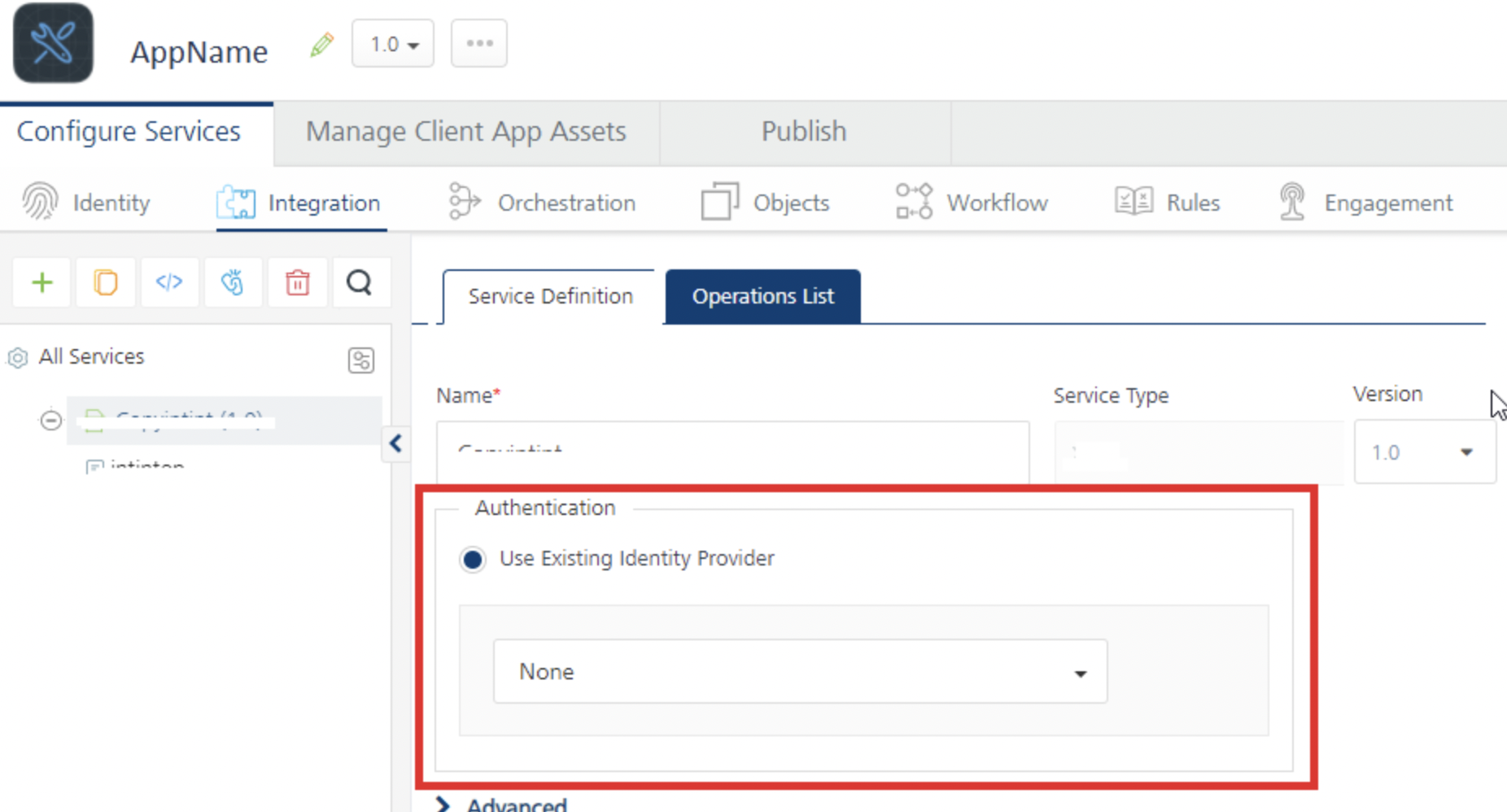Open the app version 1.0 dropdown
This screenshot has width=1507, height=812.
point(393,44)
